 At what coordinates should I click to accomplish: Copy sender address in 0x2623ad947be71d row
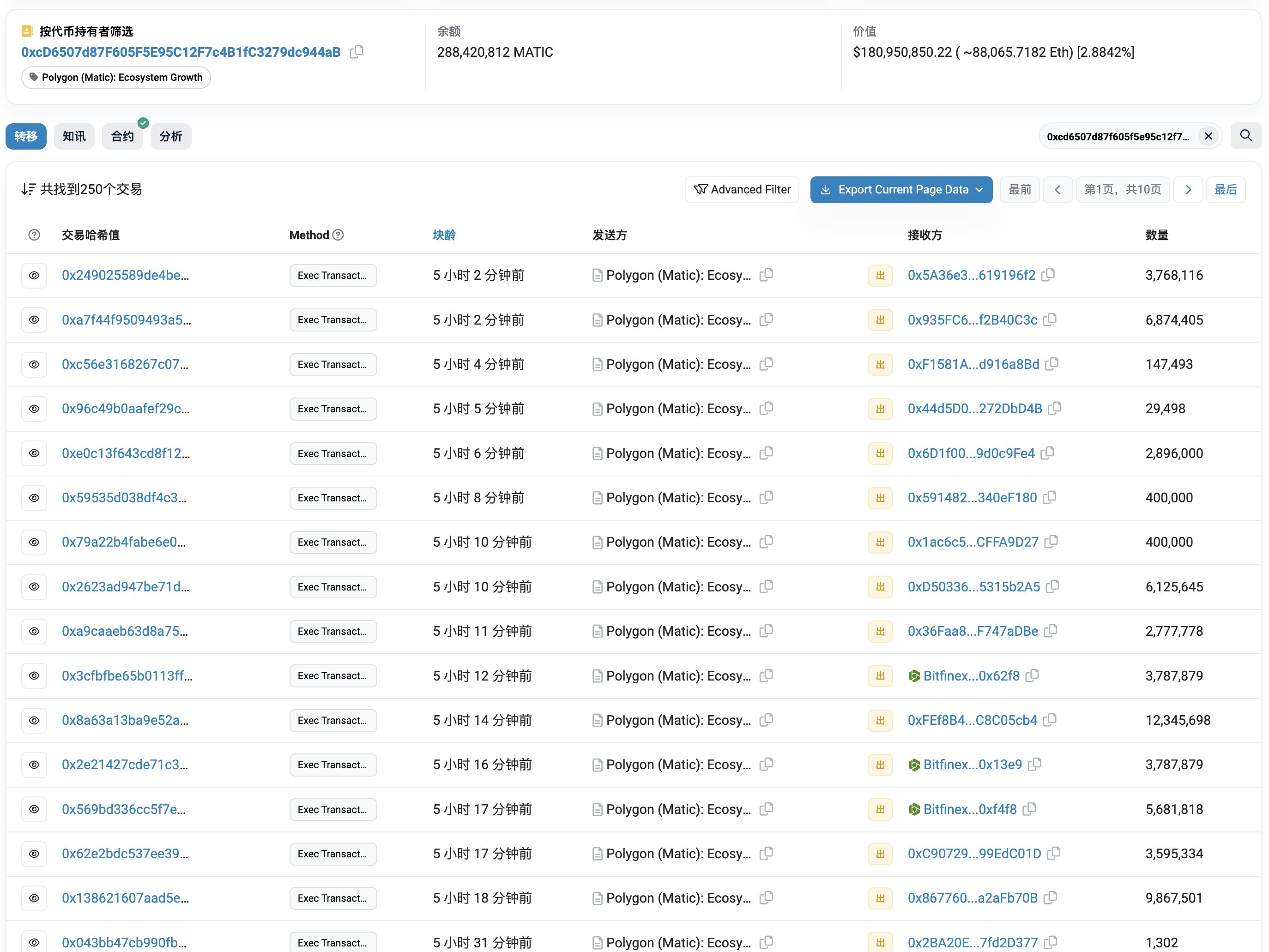pyautogui.click(x=767, y=587)
